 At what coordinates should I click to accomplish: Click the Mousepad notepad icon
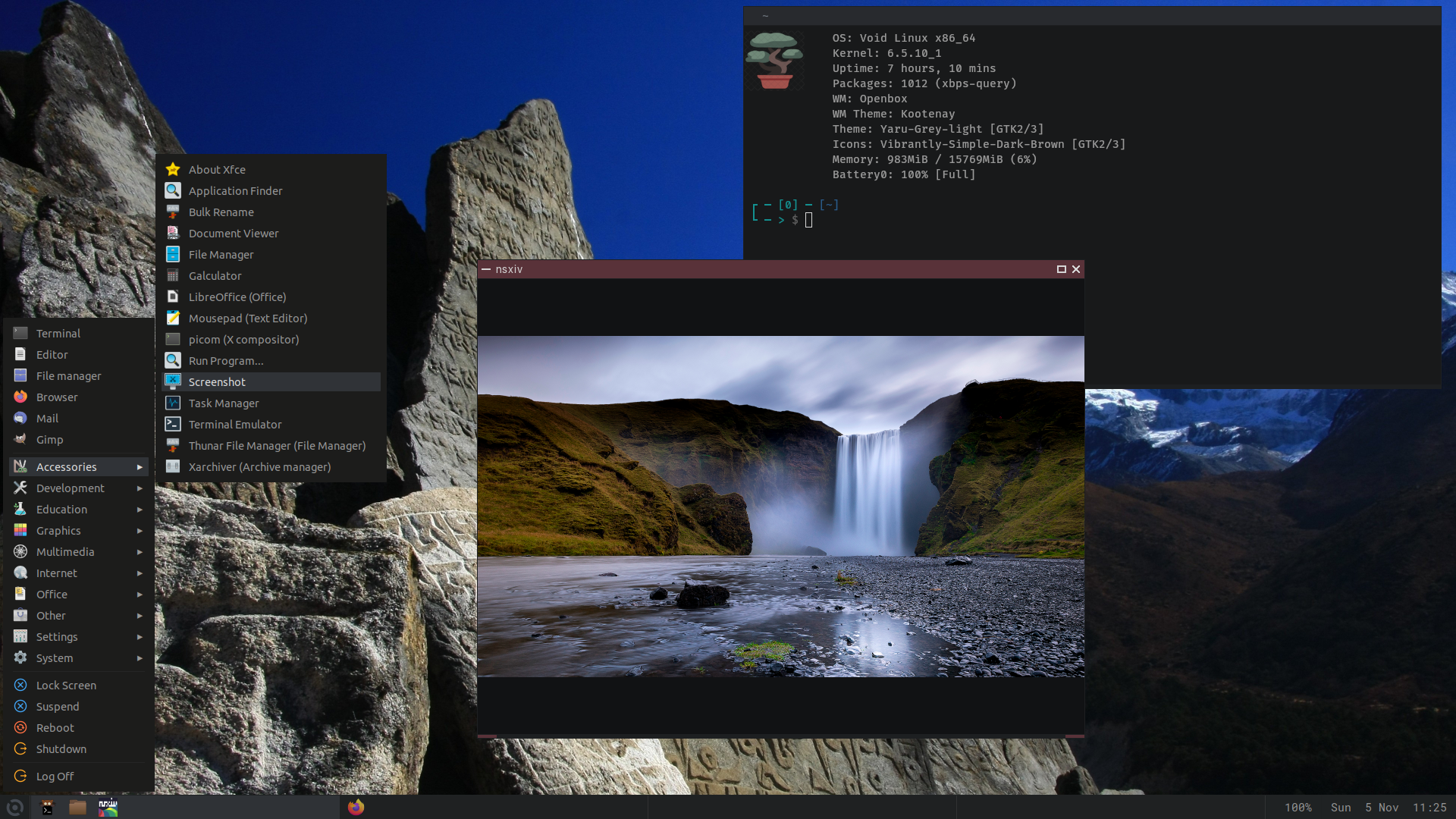pos(173,318)
